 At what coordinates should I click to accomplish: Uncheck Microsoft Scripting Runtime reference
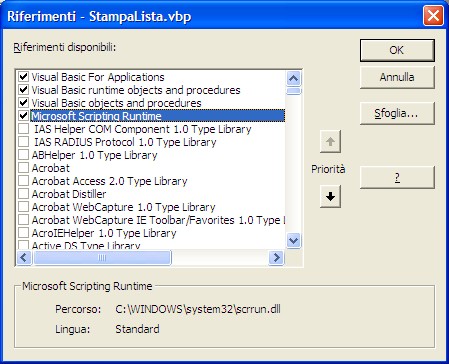pos(23,116)
